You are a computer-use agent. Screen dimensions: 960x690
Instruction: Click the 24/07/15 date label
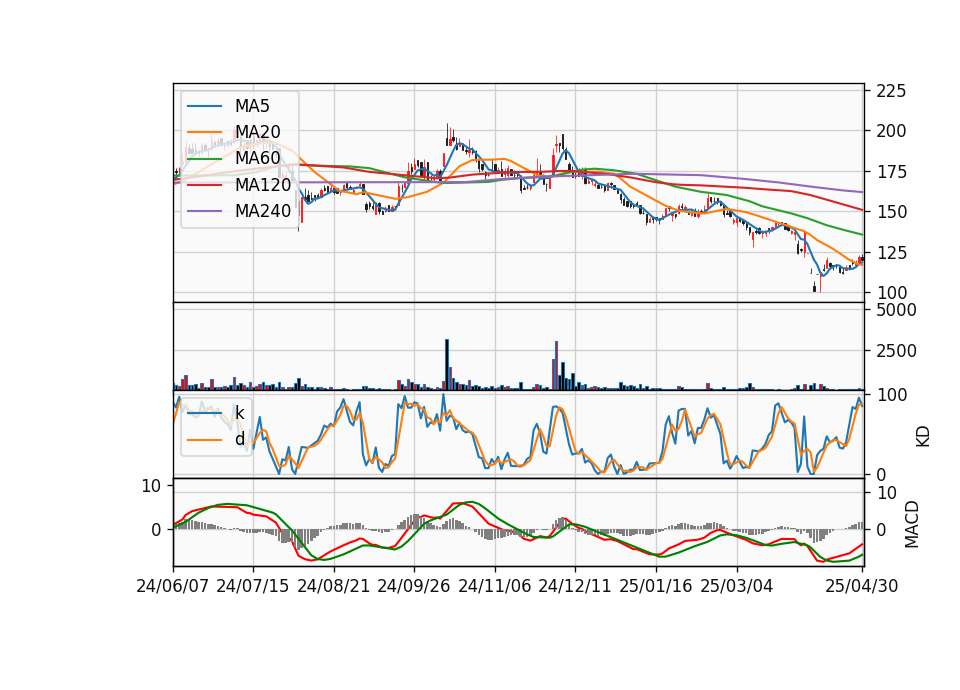point(253,586)
